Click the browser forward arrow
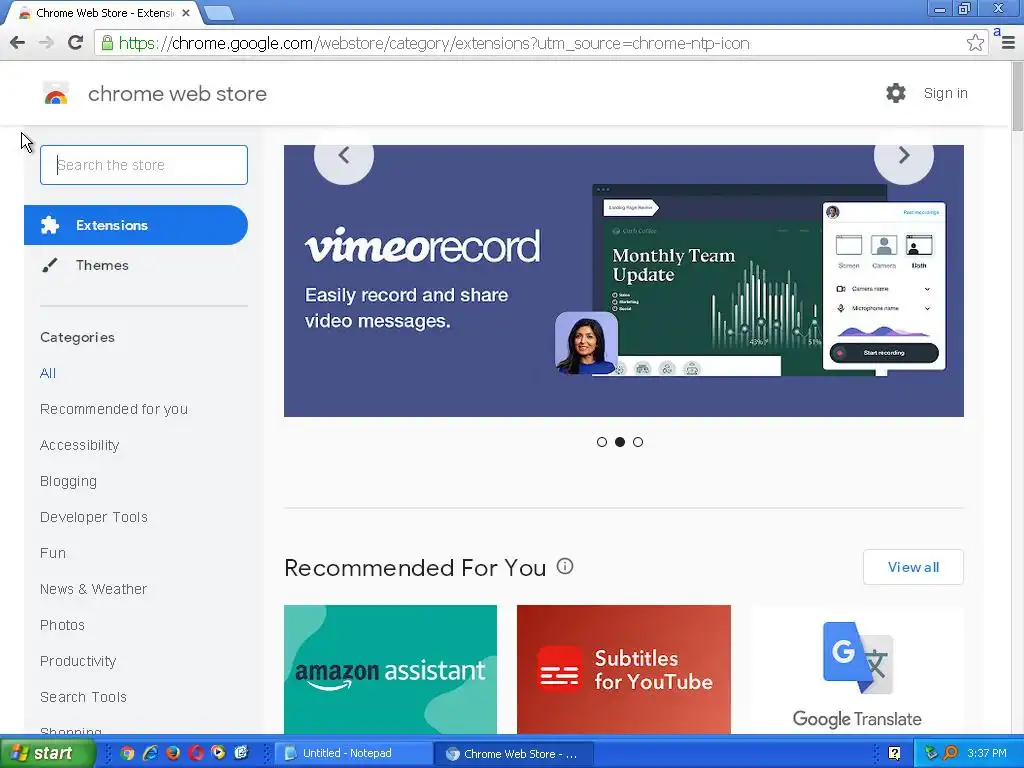The height and width of the screenshot is (768, 1024). (x=46, y=43)
